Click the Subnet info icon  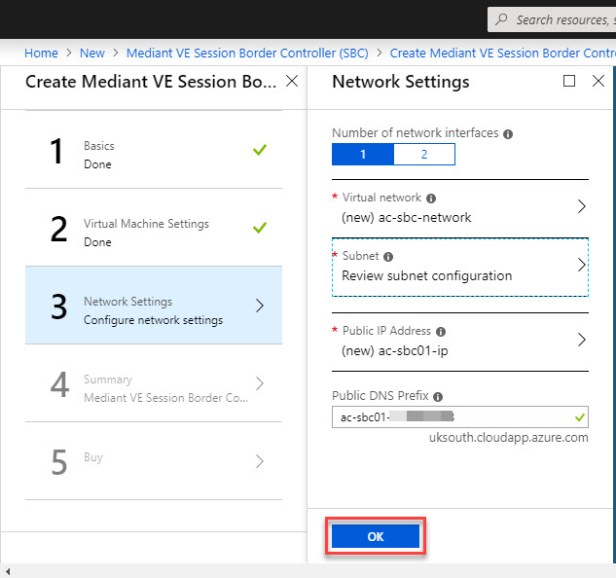pos(388,257)
